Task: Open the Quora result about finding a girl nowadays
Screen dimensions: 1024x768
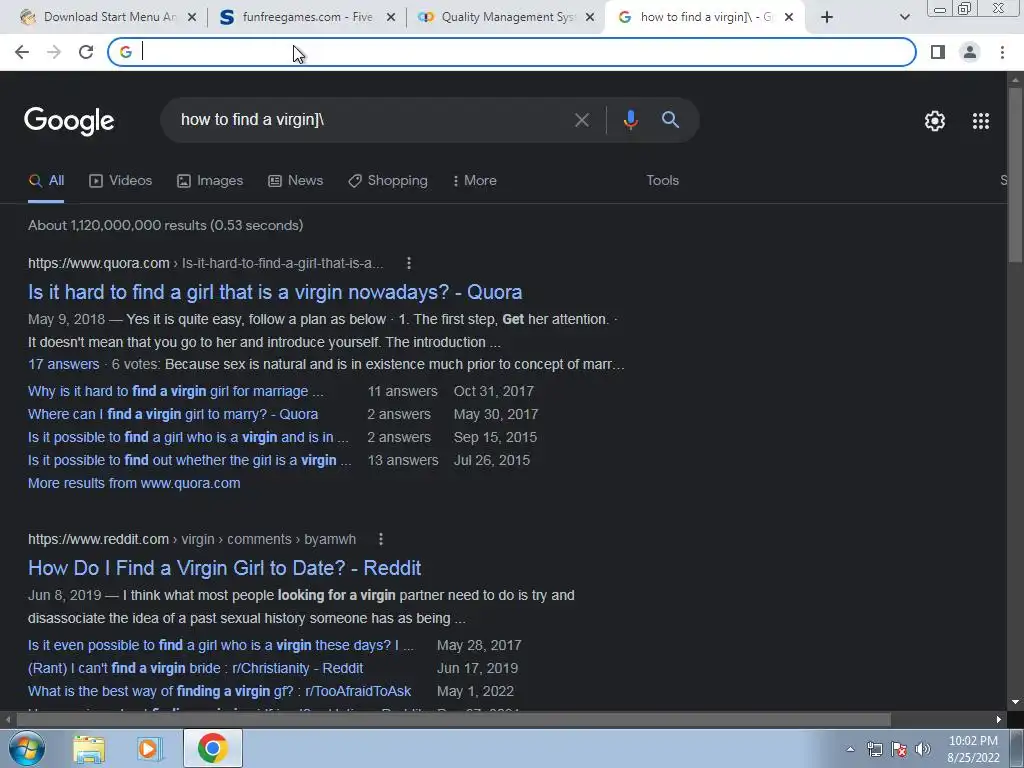Action: 275,292
